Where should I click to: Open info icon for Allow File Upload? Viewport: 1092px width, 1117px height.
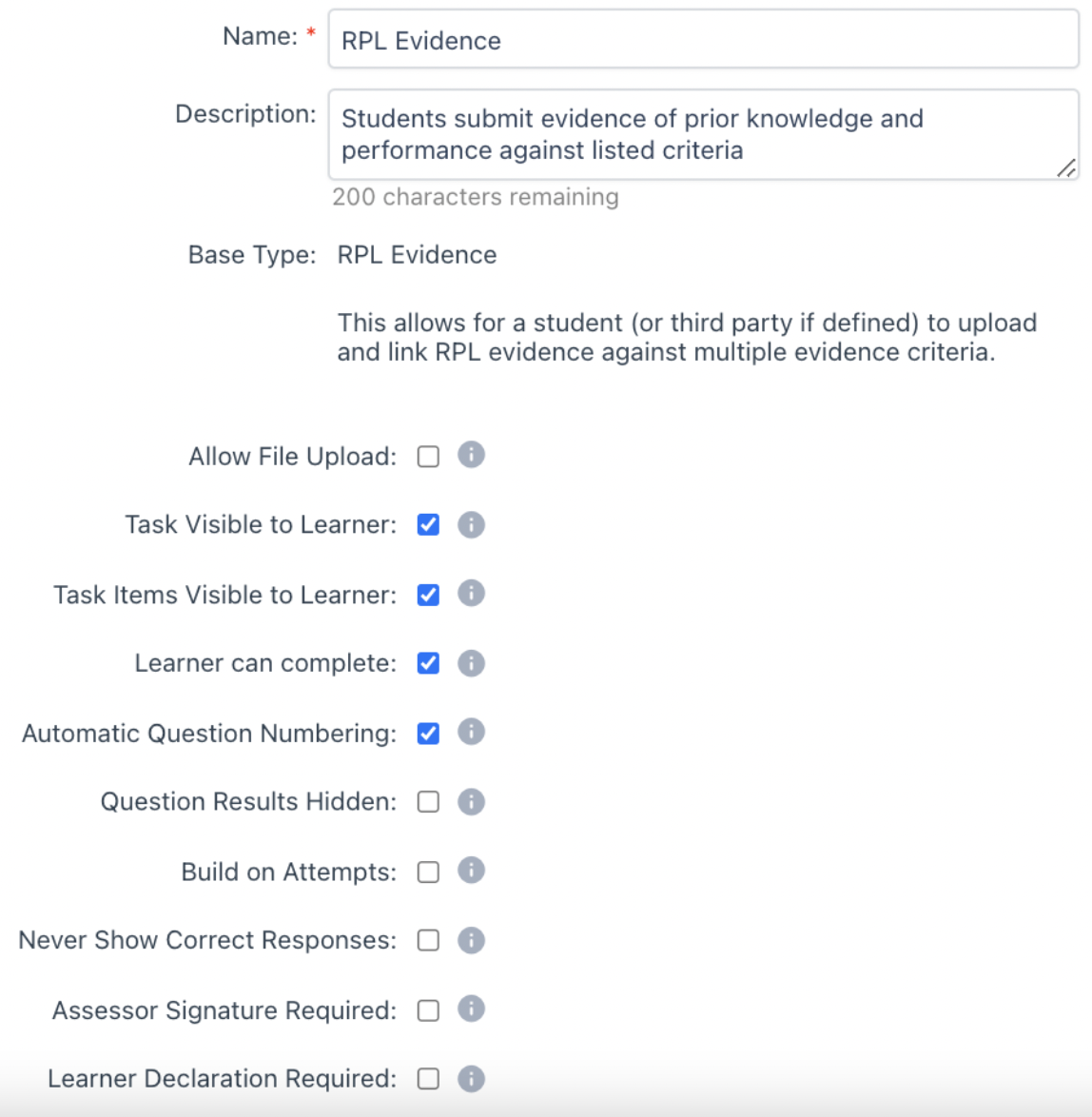(x=471, y=455)
